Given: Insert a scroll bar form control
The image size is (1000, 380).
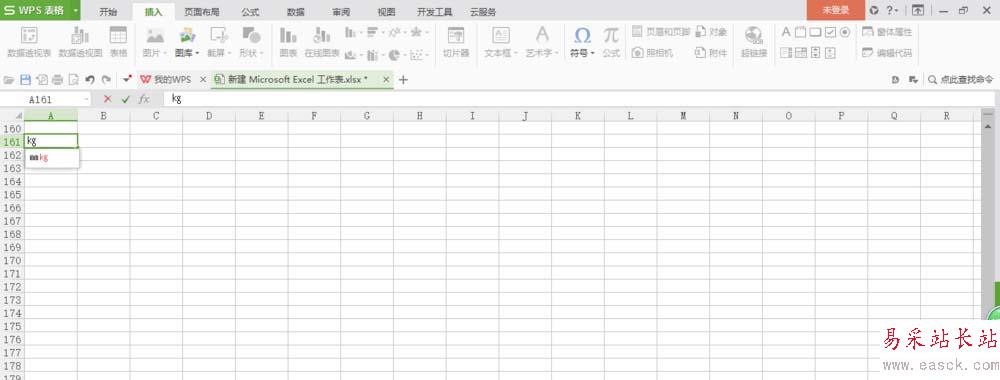Looking at the screenshot, I should pos(815,53).
